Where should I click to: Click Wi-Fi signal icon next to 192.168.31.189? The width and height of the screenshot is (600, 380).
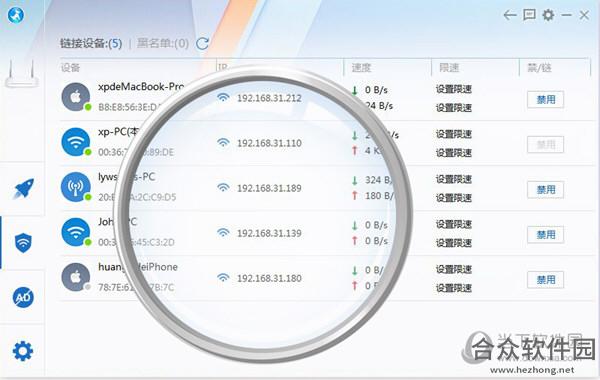tap(223, 188)
